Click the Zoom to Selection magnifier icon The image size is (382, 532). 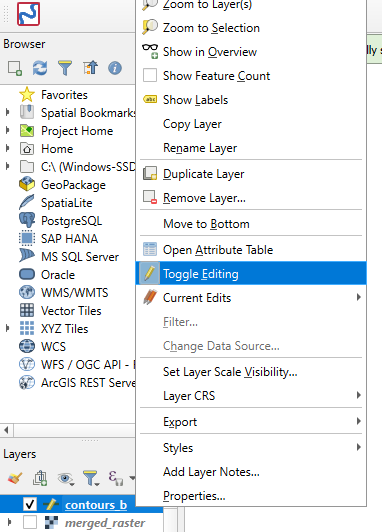click(x=150, y=27)
